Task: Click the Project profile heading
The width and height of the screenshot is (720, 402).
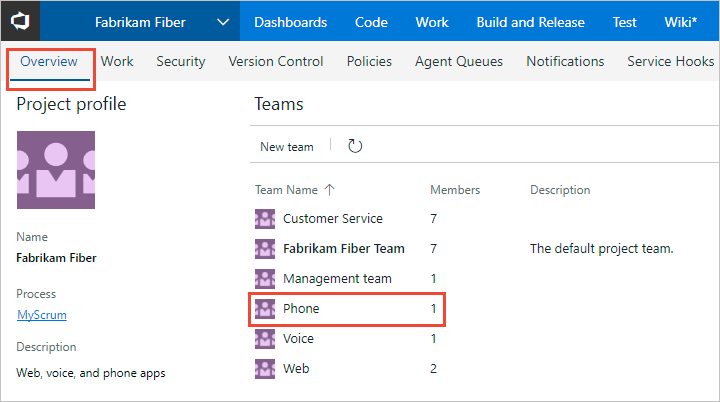Action: pyautogui.click(x=71, y=104)
